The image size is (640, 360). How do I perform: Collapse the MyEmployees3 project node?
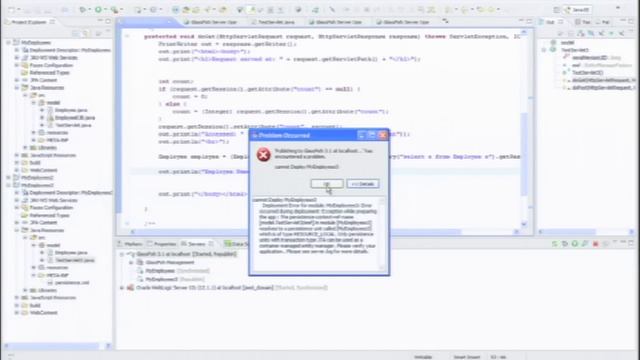[8, 185]
